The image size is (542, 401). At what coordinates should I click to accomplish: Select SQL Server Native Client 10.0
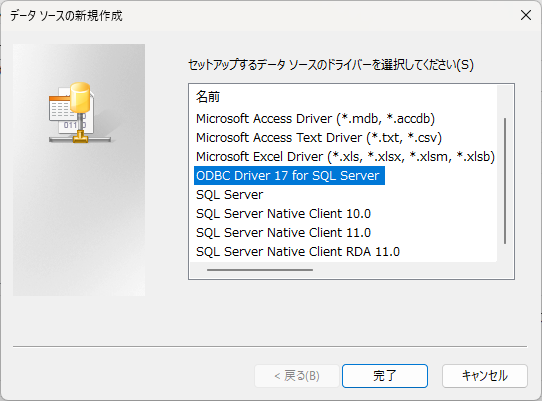pos(283,214)
